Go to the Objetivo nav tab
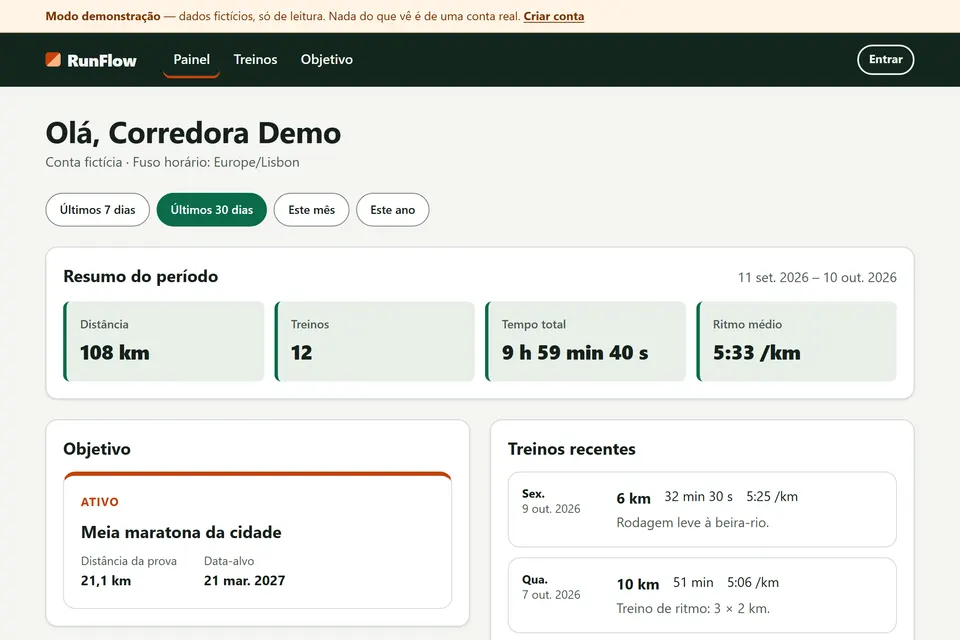The image size is (960, 640). 326,59
